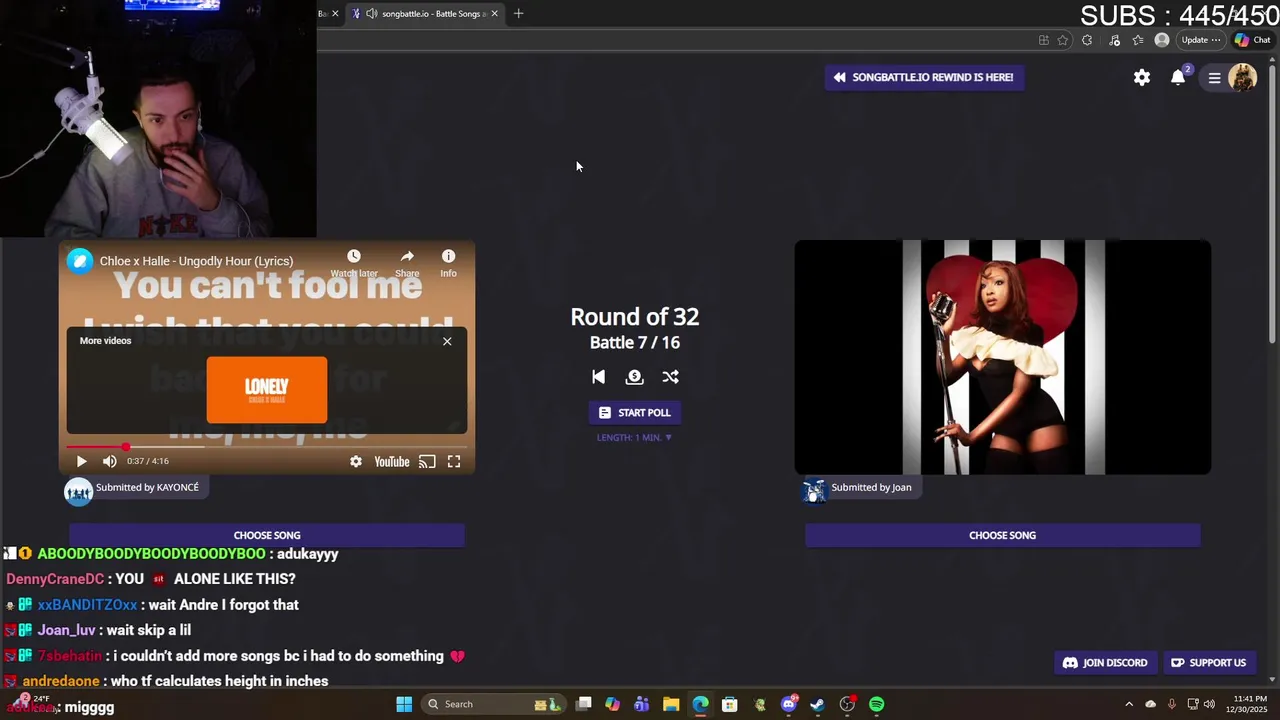Open File Explorer from taskbar

tap(671, 704)
